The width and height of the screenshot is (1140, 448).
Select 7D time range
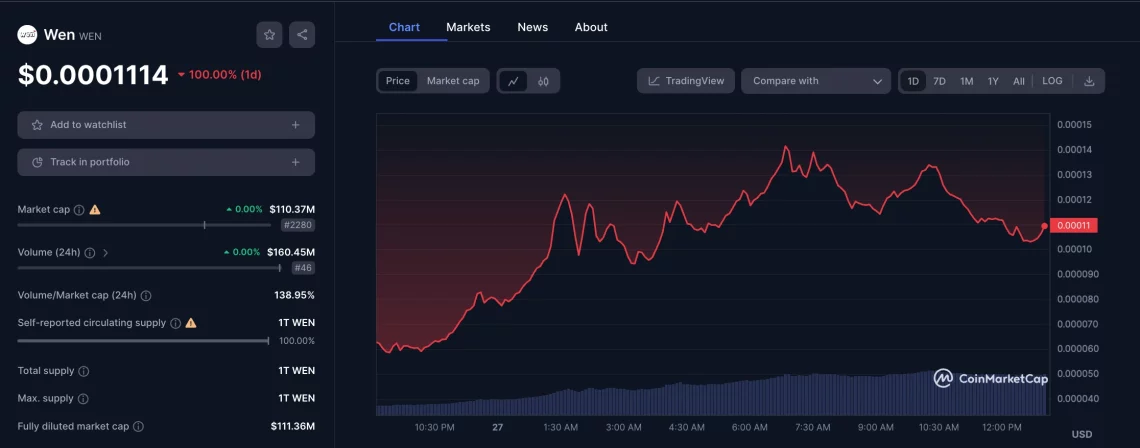pos(939,81)
